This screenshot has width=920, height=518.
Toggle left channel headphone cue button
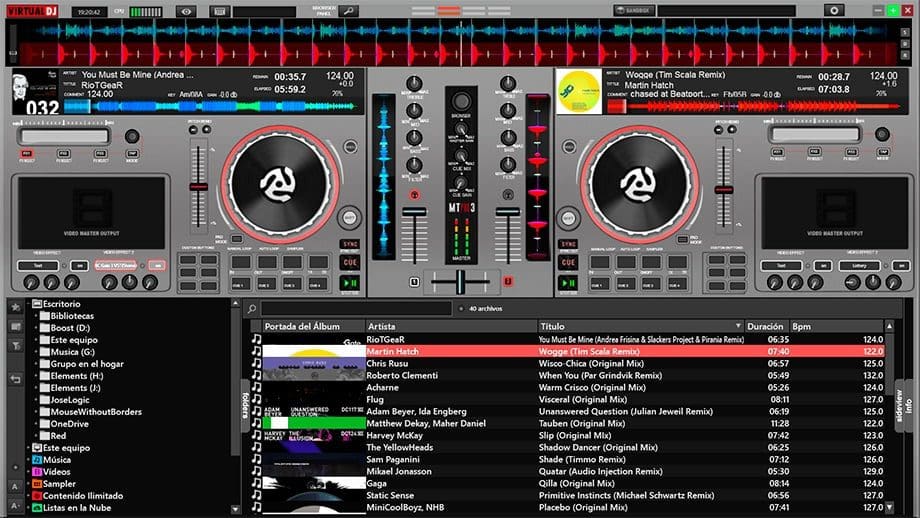(x=415, y=195)
